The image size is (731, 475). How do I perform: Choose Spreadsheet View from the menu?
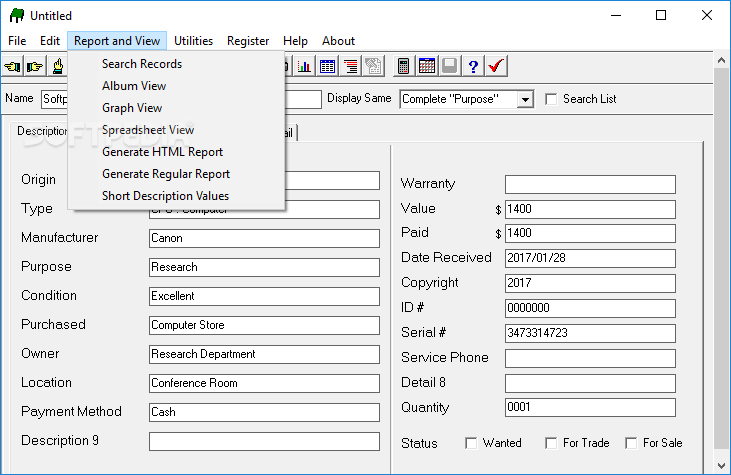pyautogui.click(x=176, y=130)
